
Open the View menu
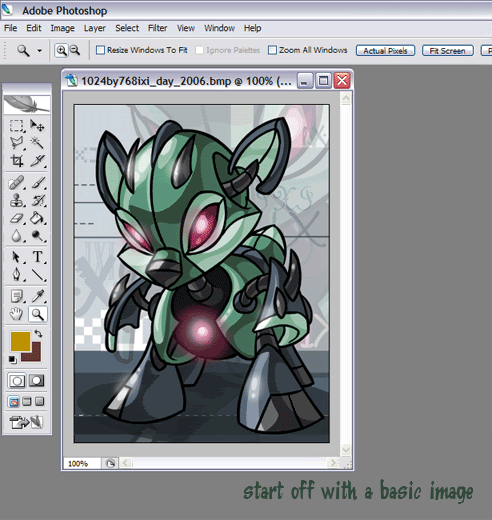point(186,28)
